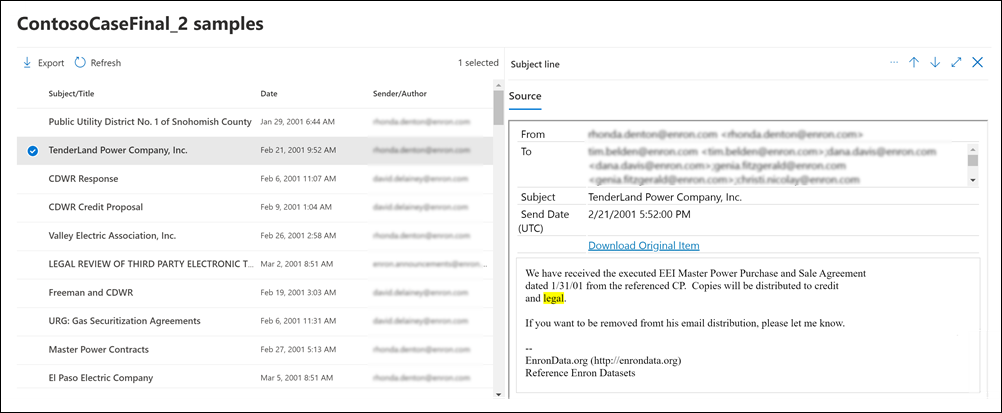The height and width of the screenshot is (413, 1002).
Task: Click the To field scroll up arrow
Action: [x=973, y=148]
